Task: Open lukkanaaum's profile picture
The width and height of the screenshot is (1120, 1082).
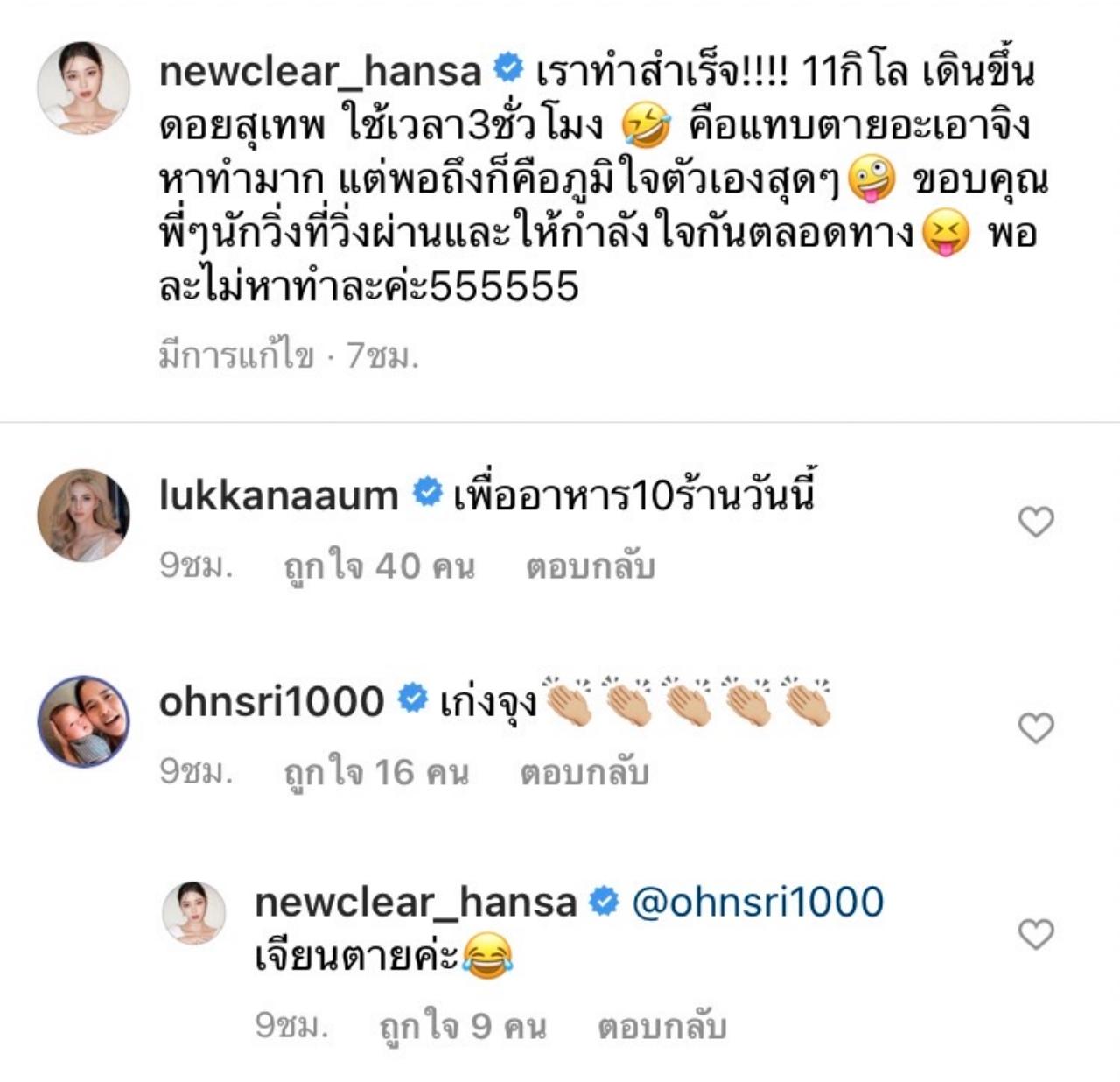Action: [83, 515]
